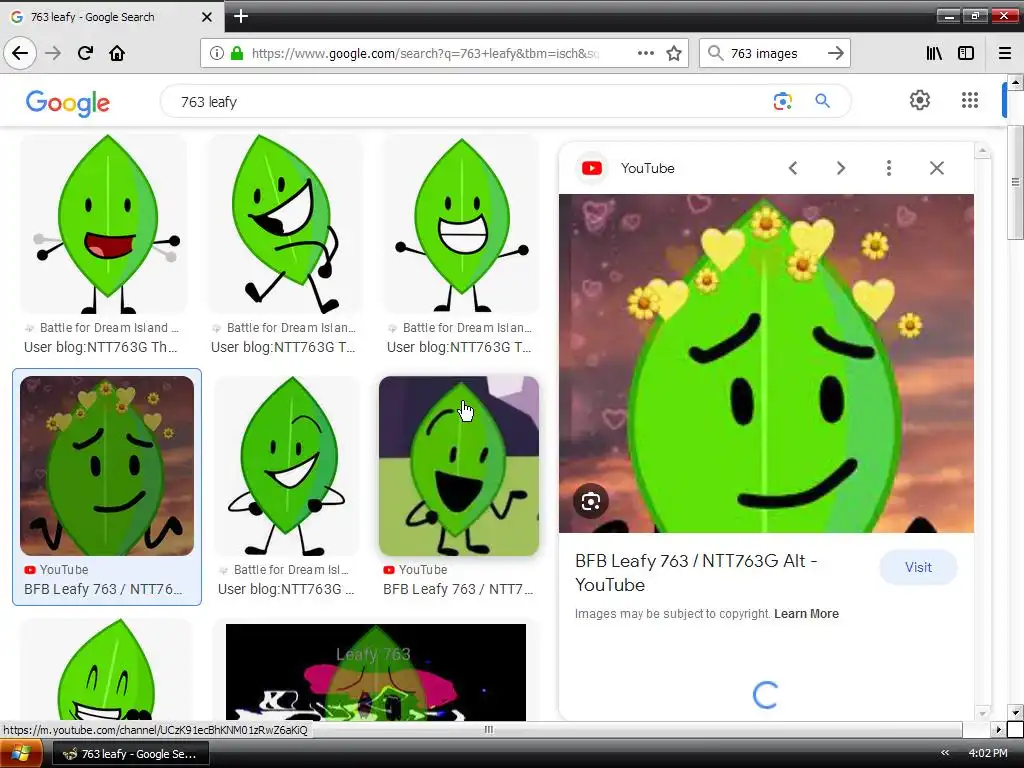The height and width of the screenshot is (768, 1024).
Task: Open the Google apps grid
Action: point(970,100)
